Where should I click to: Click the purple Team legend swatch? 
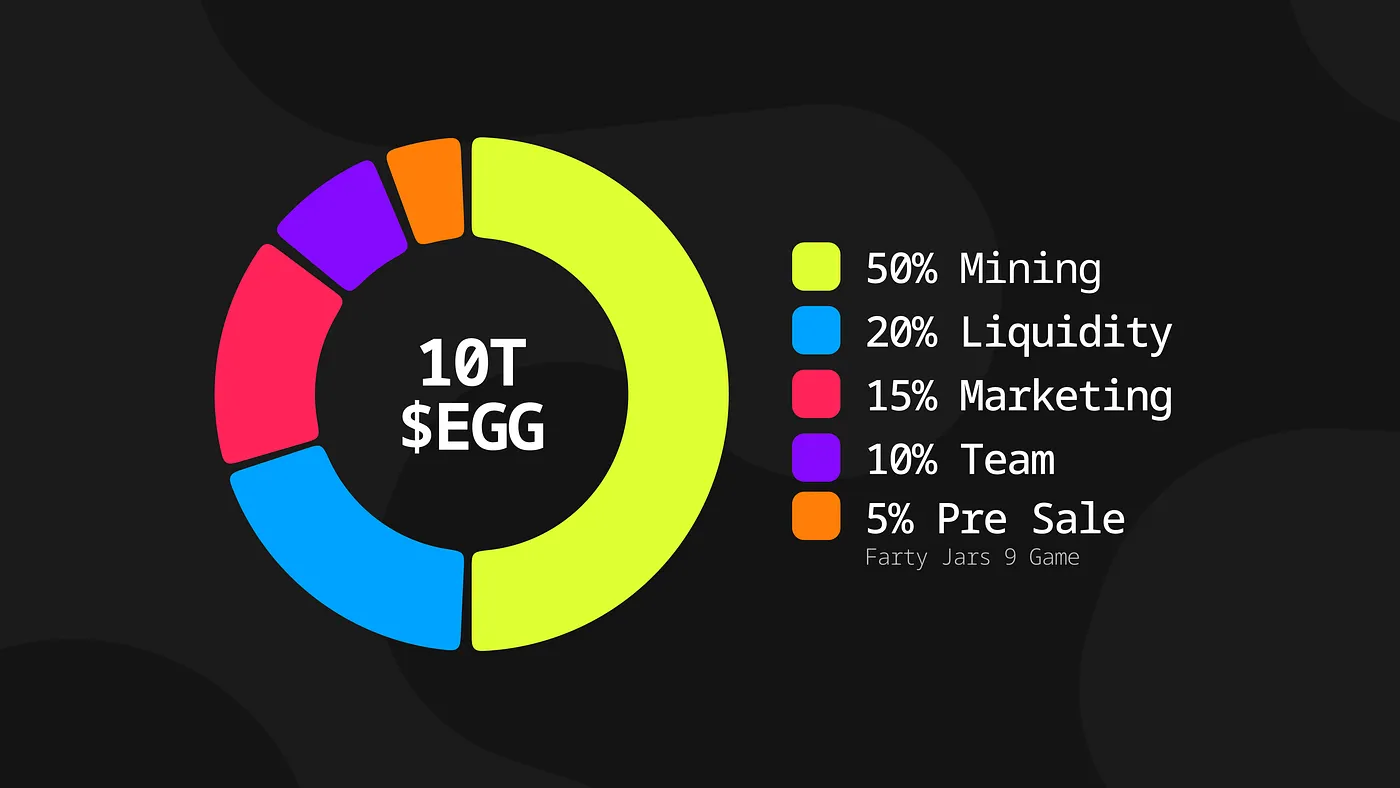[x=816, y=458]
